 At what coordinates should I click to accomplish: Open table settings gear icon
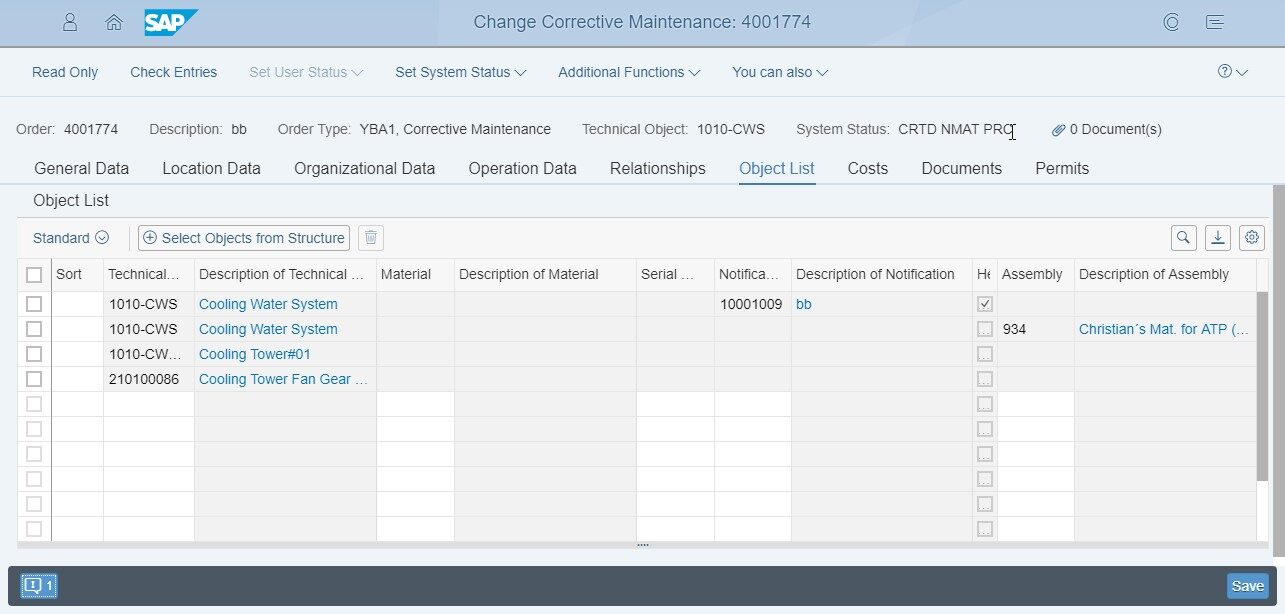click(1252, 238)
